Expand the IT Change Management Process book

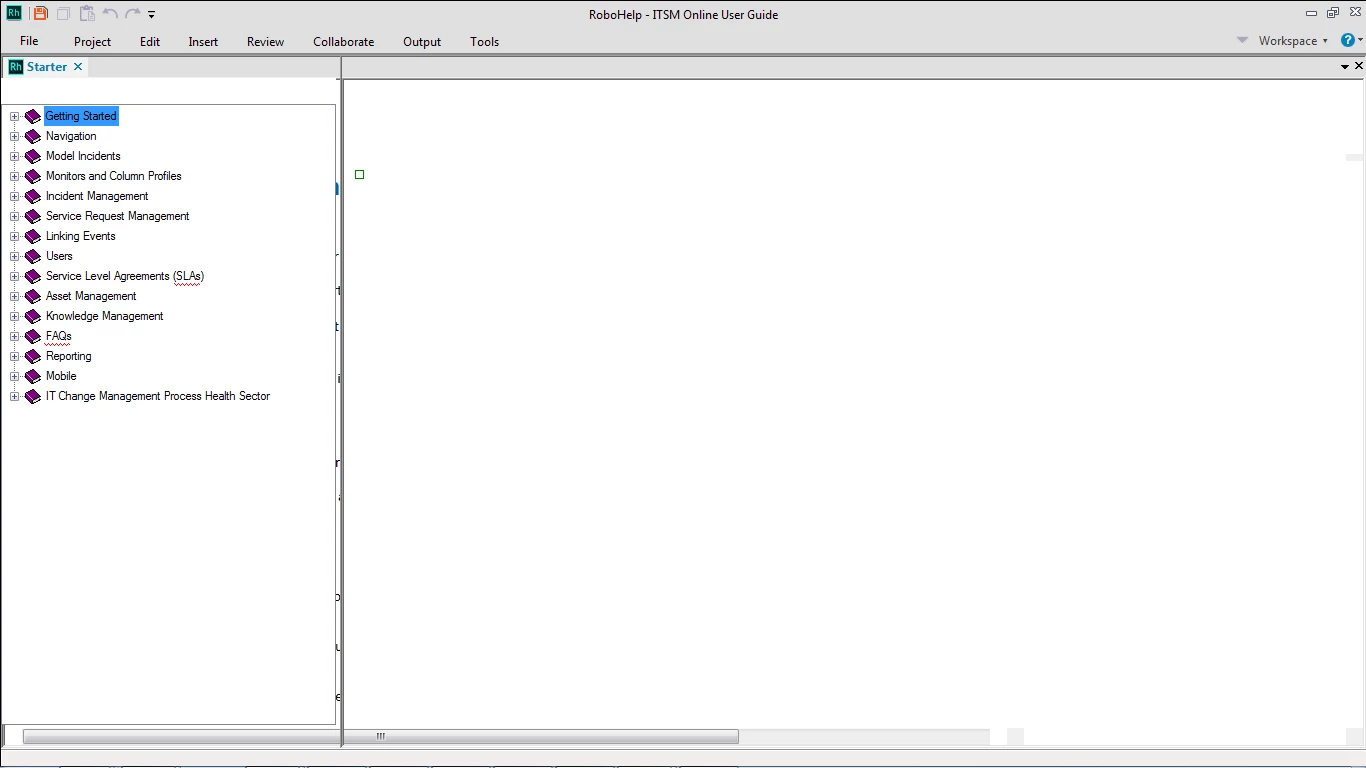[15, 396]
